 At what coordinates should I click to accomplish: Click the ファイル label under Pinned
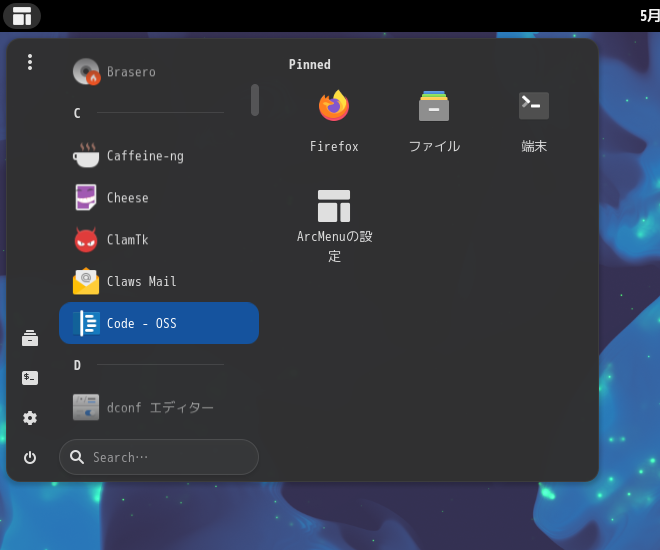pos(434,146)
